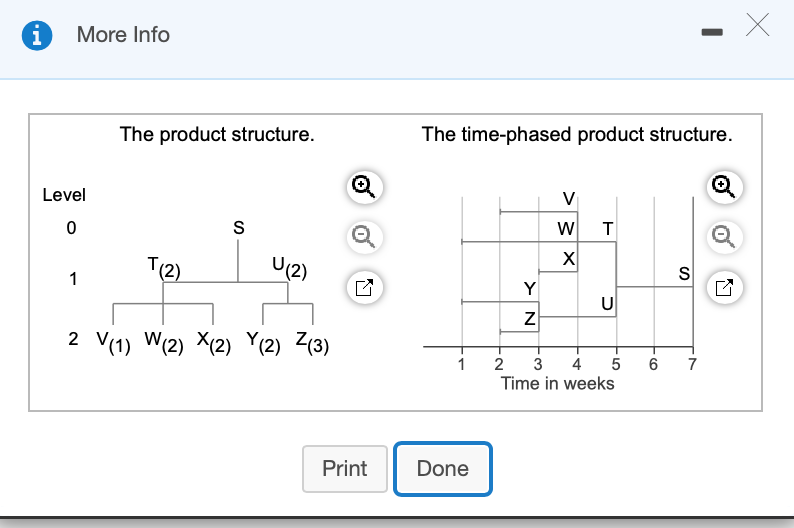
Task: Click the 'Time in weeks' axis label
Action: (x=558, y=383)
